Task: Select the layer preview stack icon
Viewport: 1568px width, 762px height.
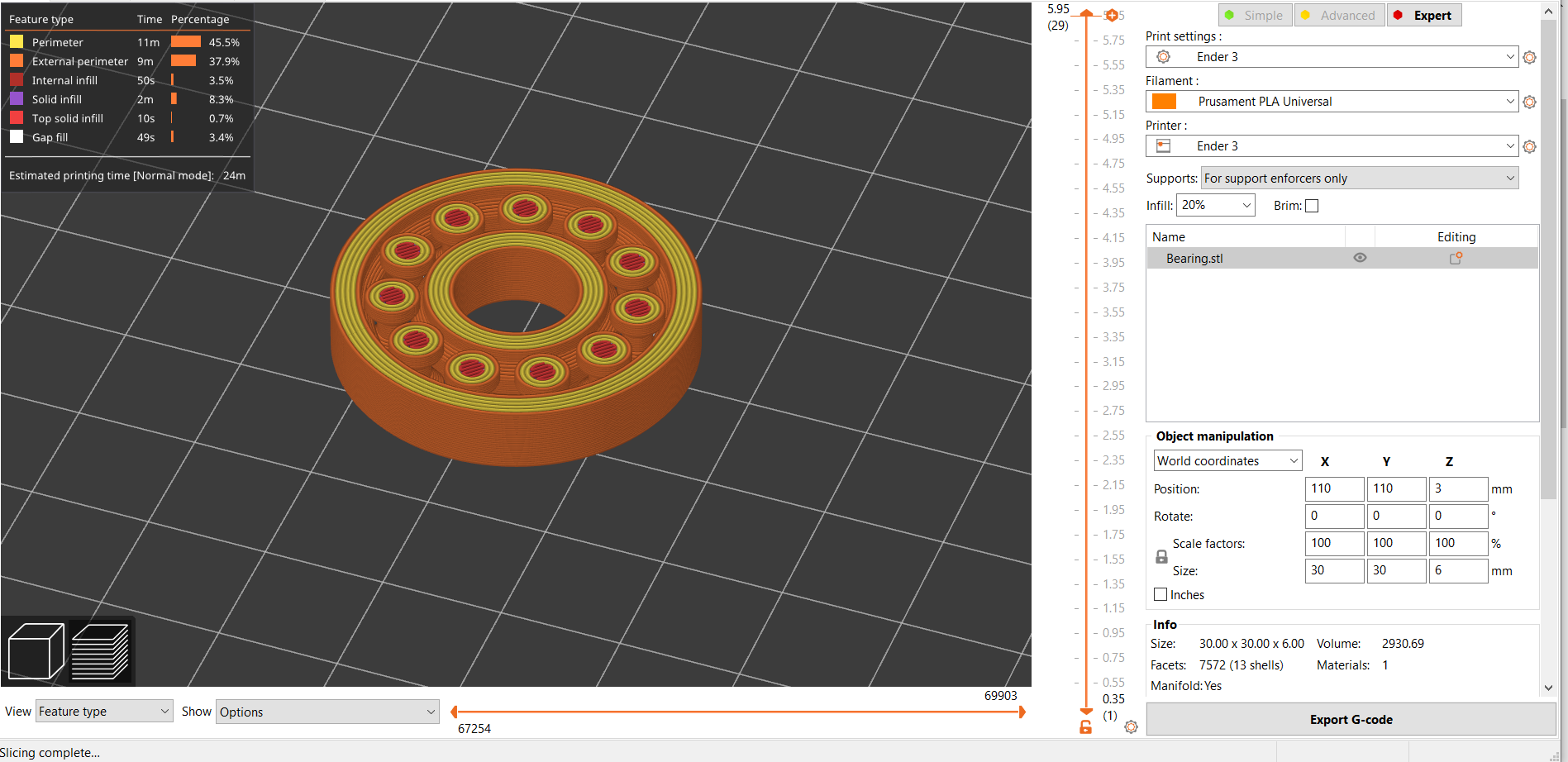Action: 102,651
